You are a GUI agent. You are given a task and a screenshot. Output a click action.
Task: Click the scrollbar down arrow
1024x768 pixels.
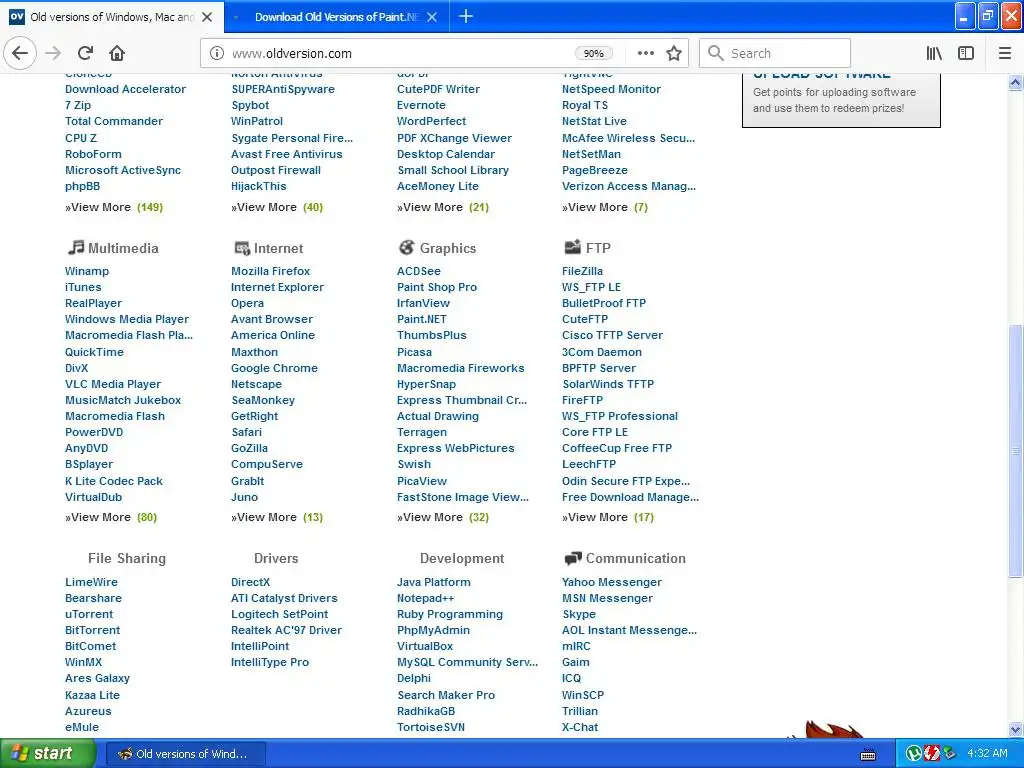click(x=1015, y=729)
